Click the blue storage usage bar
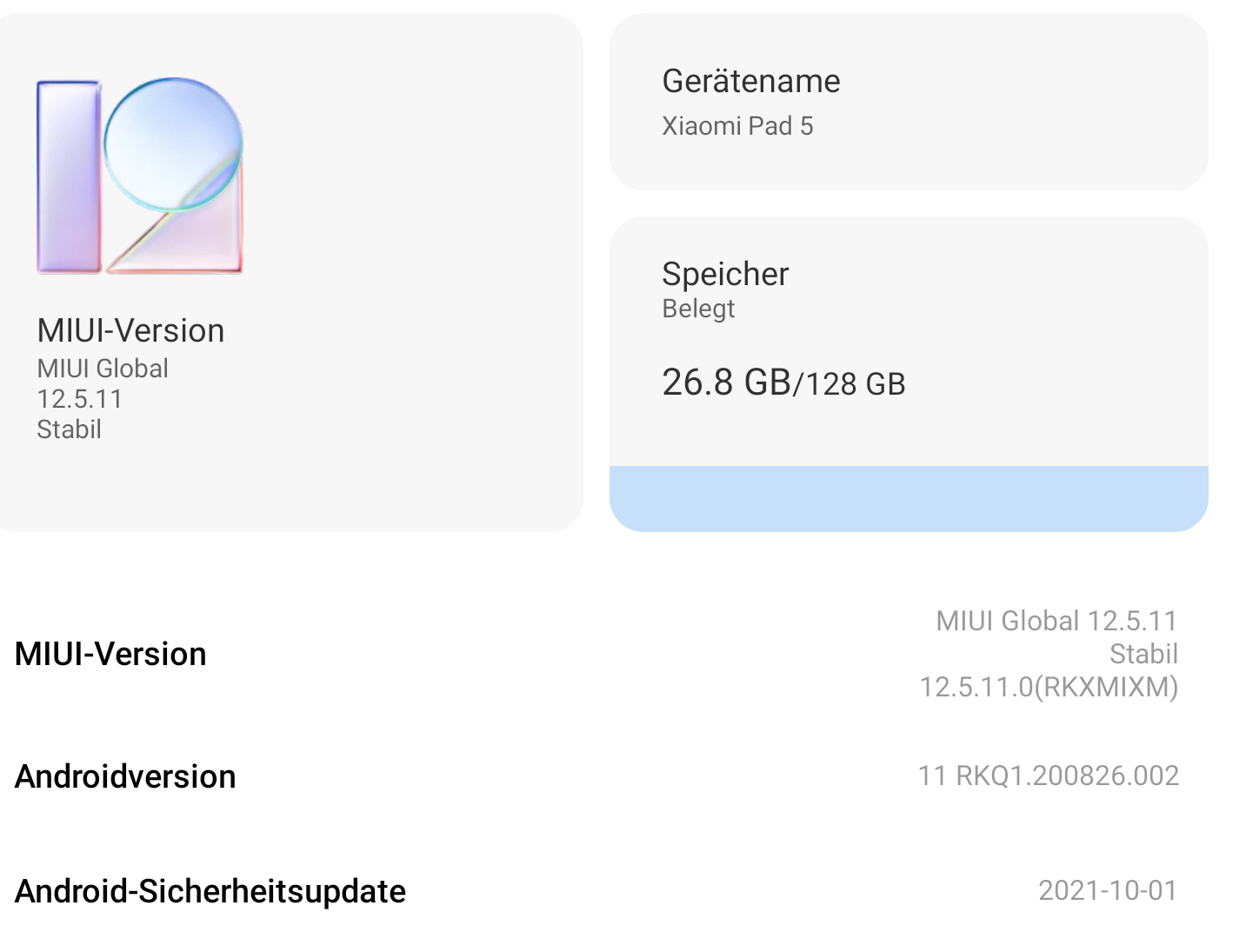The width and height of the screenshot is (1246, 952). pos(909,498)
